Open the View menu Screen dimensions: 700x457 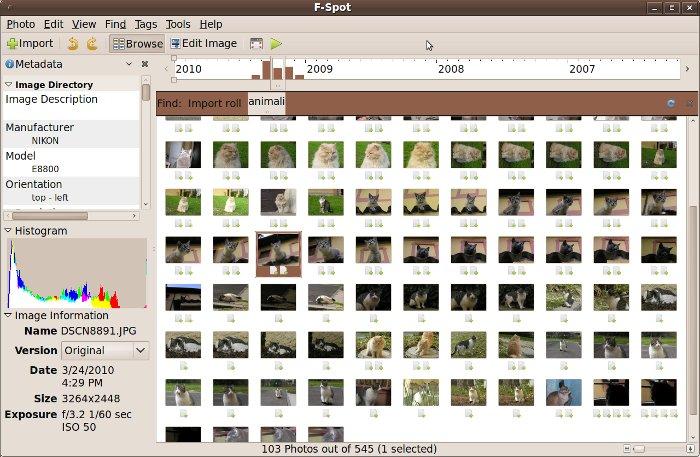point(84,24)
